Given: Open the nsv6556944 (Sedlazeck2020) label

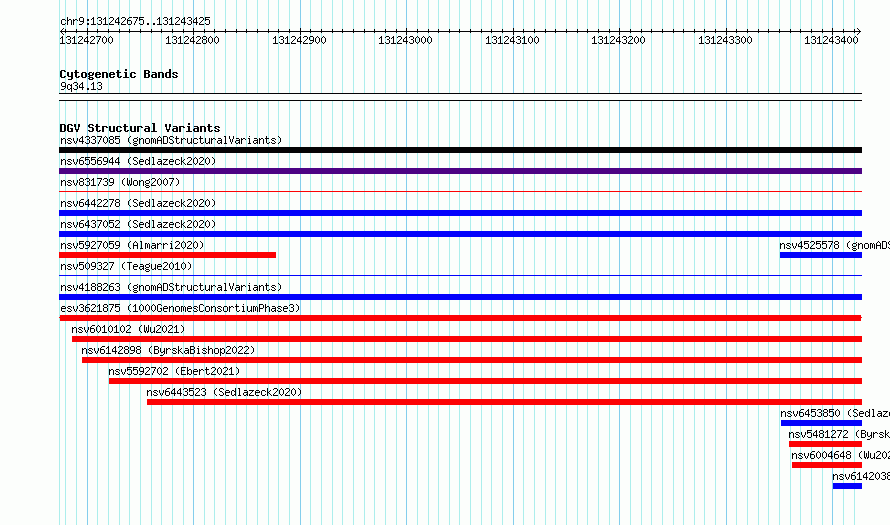Looking at the screenshot, I should tap(138, 161).
